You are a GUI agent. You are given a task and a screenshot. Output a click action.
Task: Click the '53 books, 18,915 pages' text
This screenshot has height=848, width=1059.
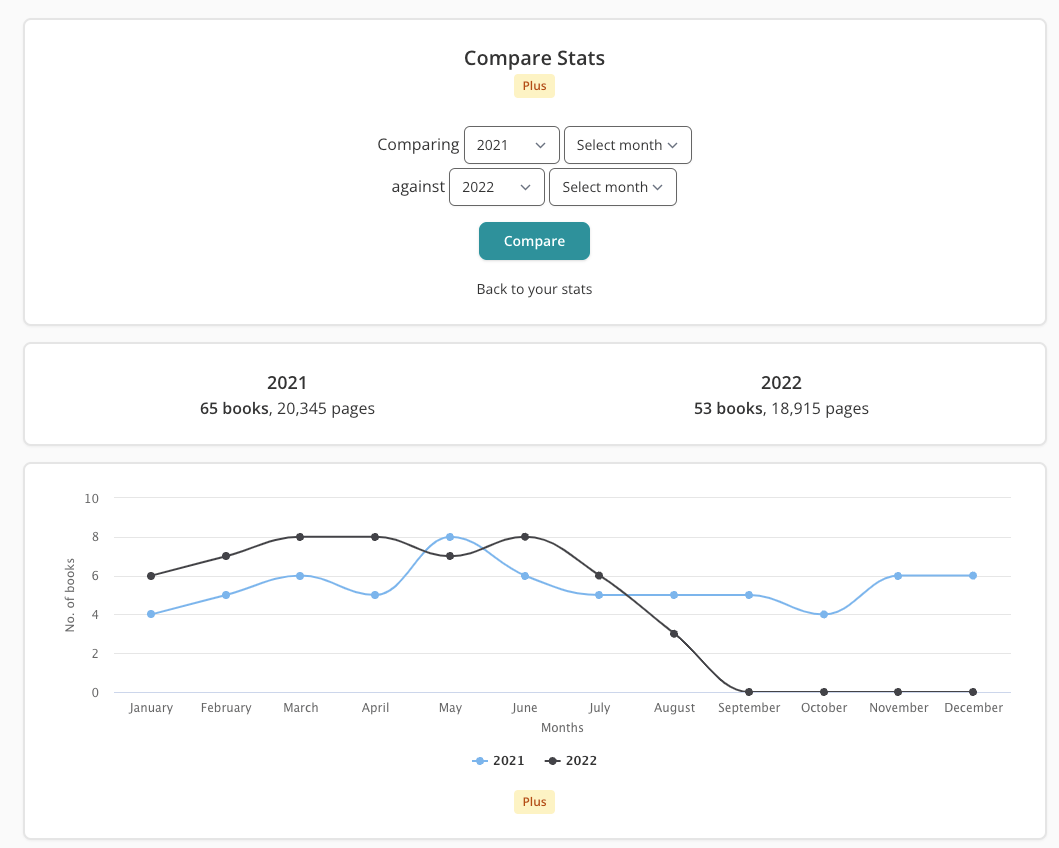(781, 408)
